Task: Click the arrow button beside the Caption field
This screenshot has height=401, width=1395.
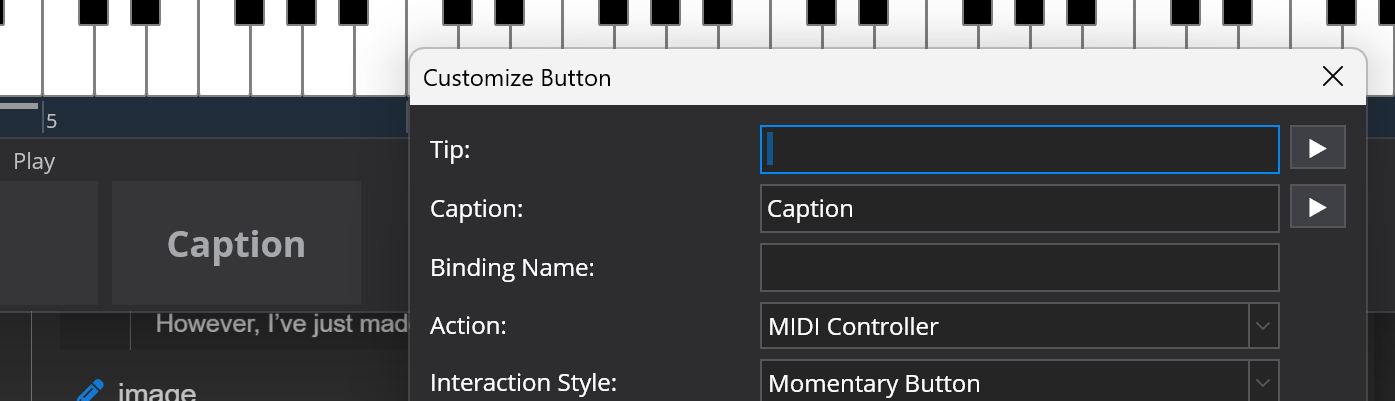Action: pos(1317,207)
